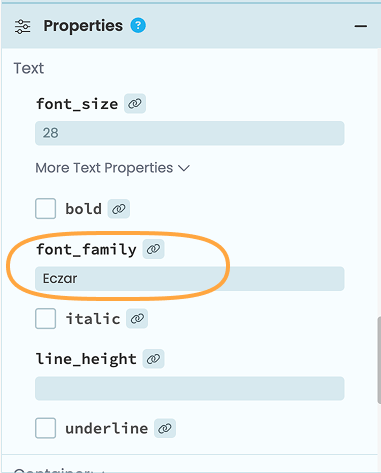Click the italic data binding link icon
Image resolution: width=381 pixels, height=473 pixels.
coord(137,319)
